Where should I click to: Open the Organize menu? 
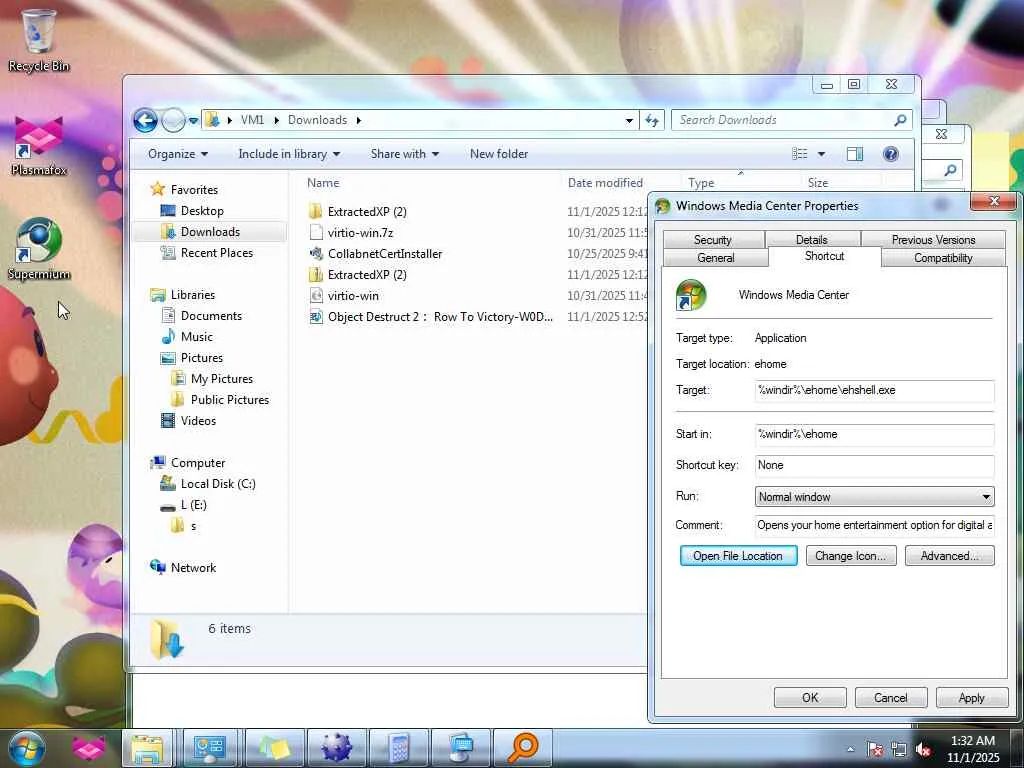[x=178, y=154]
